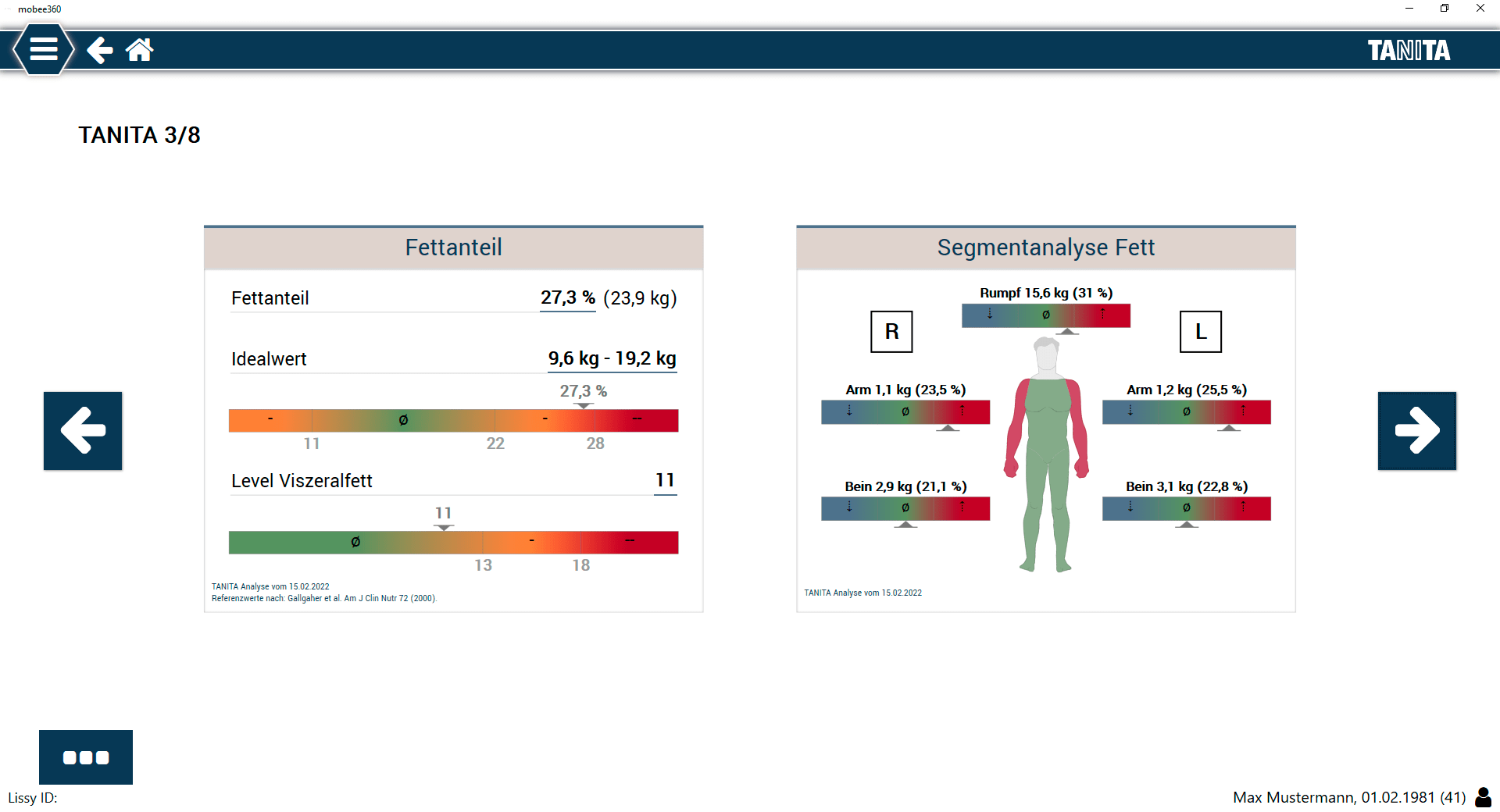Click the back arrow in top bar
The width and height of the screenshot is (1500, 812).
coord(99,50)
